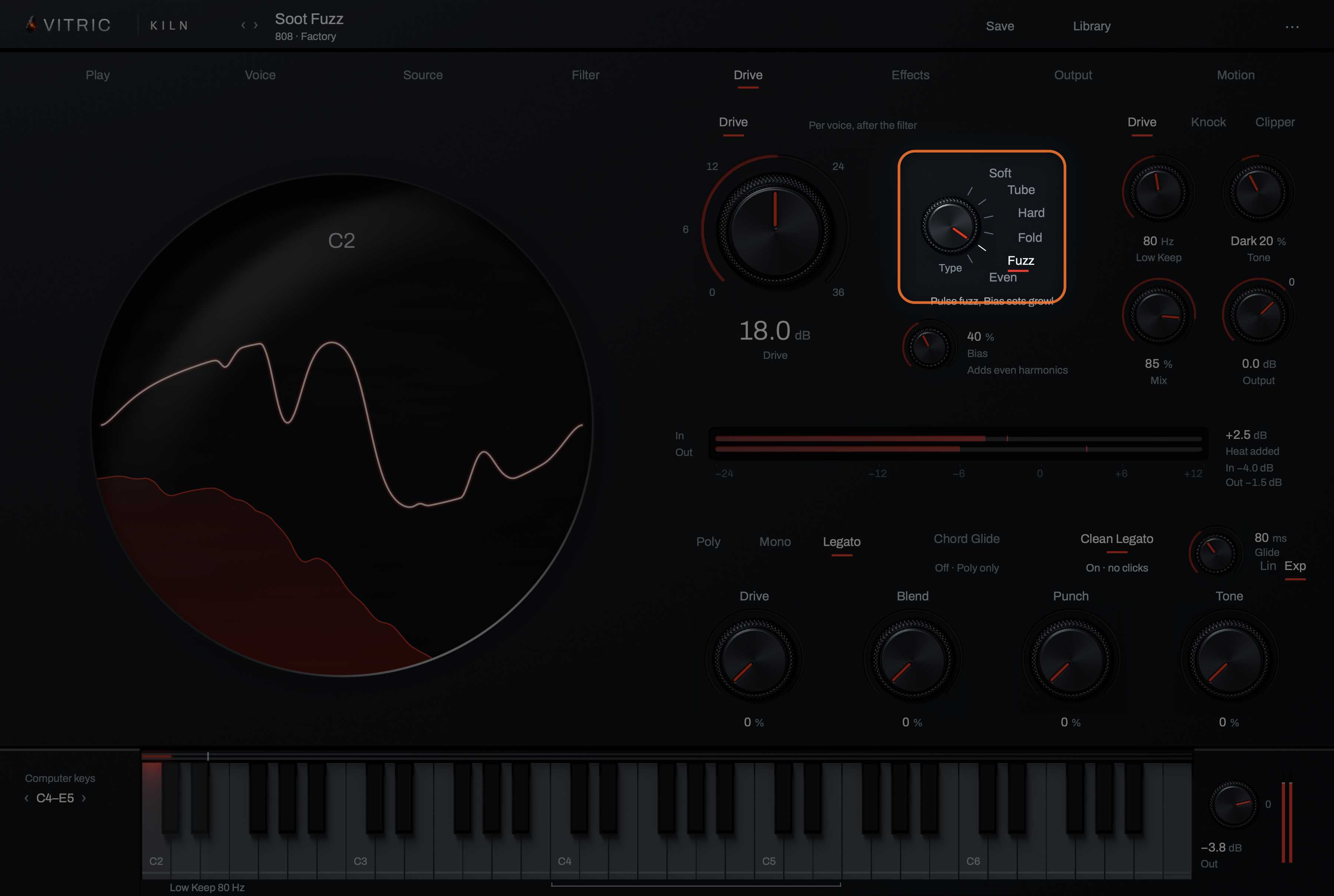This screenshot has height=896, width=1334.
Task: Choose Tube distortion type
Action: (x=1021, y=190)
